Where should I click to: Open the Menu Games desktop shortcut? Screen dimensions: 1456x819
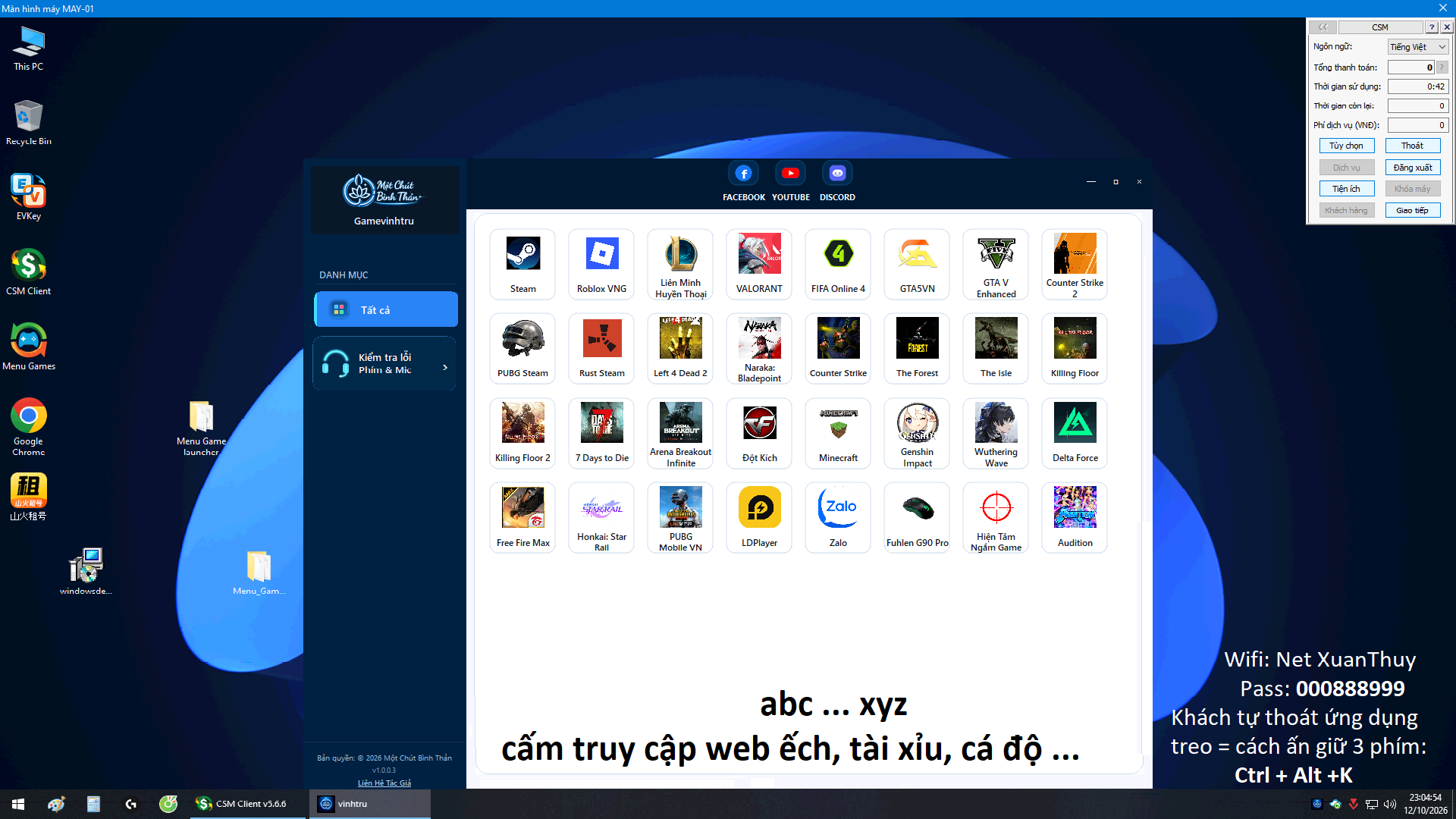(29, 347)
